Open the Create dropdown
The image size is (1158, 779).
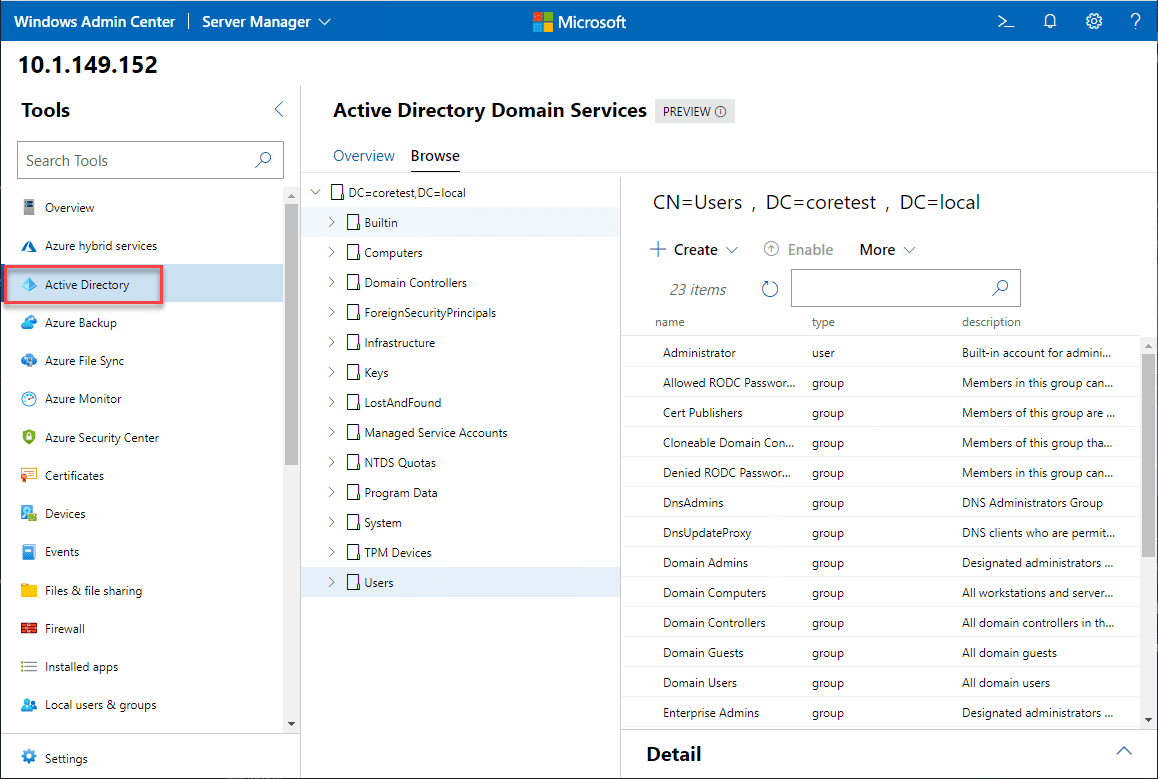[x=695, y=250]
